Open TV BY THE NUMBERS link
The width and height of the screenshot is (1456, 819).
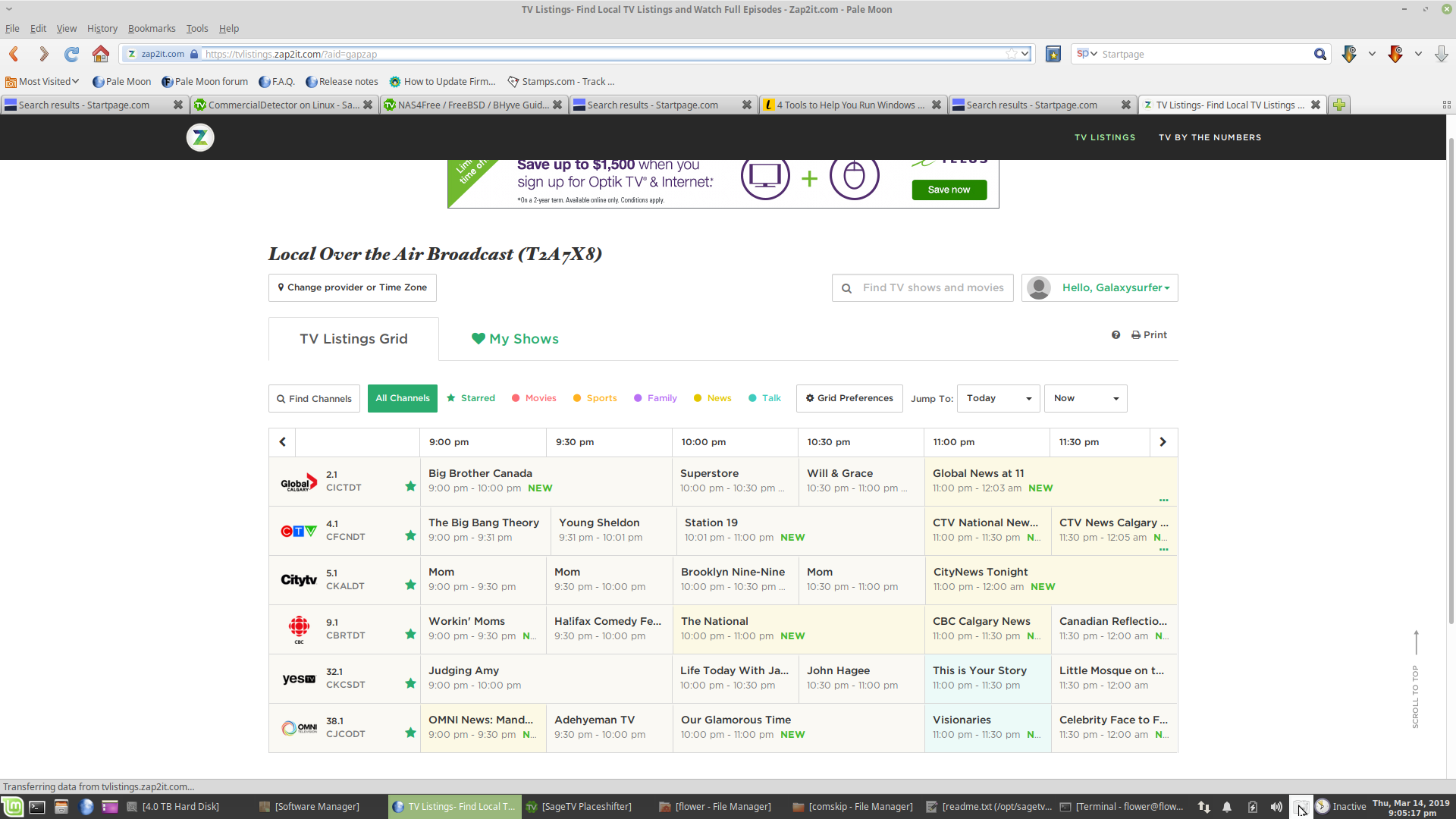(1210, 137)
